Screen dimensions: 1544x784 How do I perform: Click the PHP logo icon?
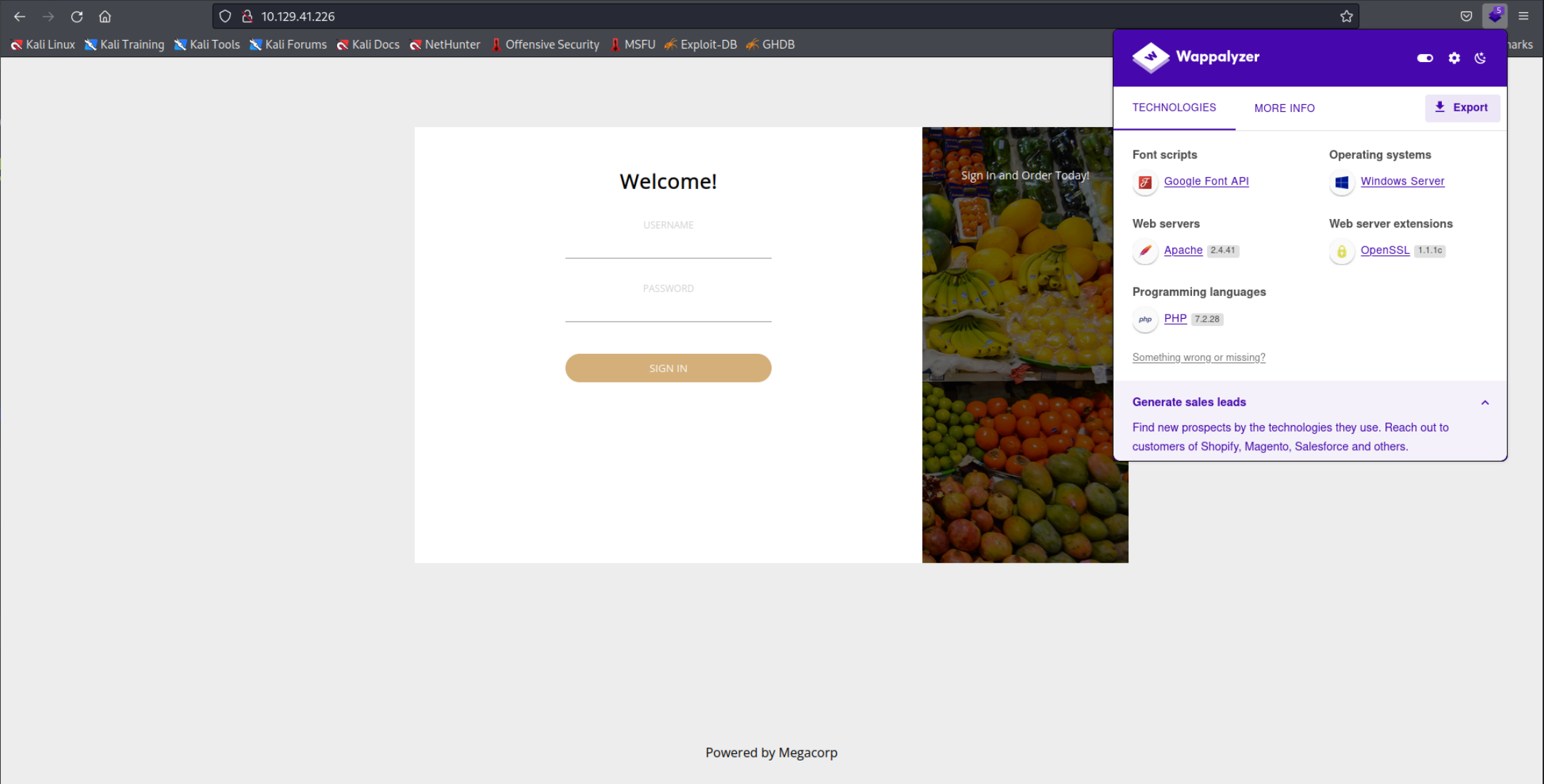tap(1145, 320)
